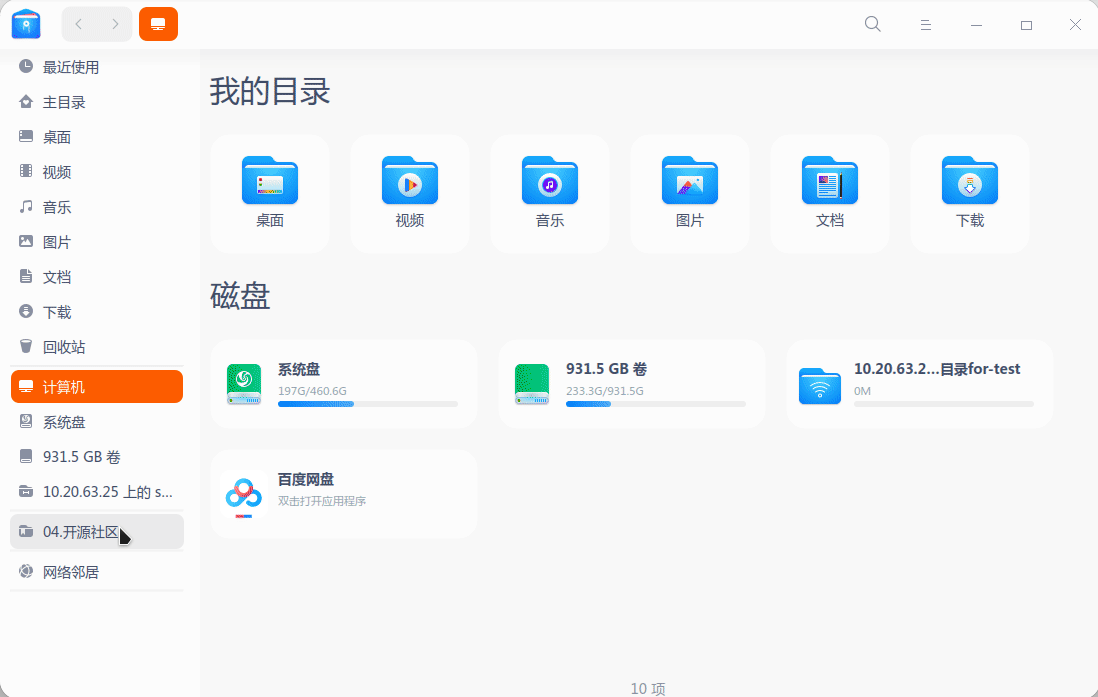The height and width of the screenshot is (697, 1098).
Task: Open the 文档 folder card
Action: point(830,194)
